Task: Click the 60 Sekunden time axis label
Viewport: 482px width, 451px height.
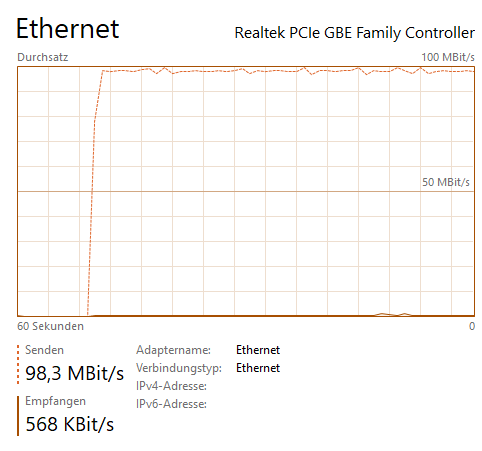Action: (x=50, y=326)
